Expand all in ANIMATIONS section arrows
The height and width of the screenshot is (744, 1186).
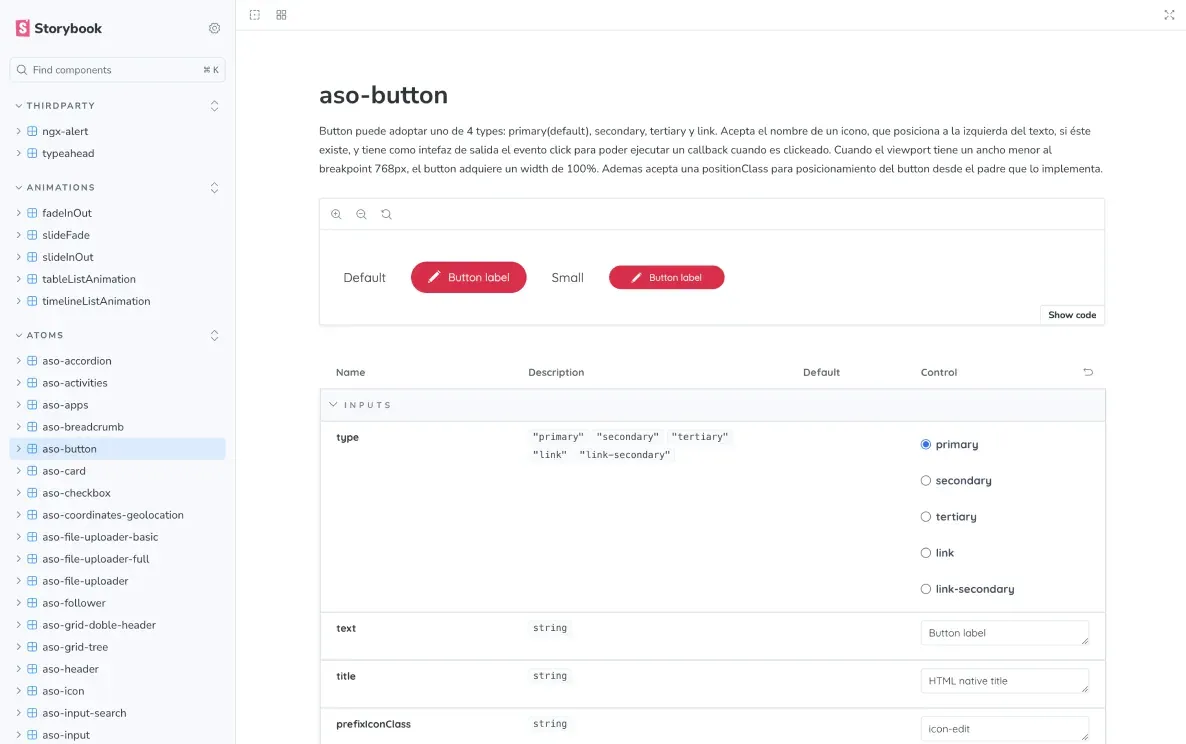click(x=214, y=188)
